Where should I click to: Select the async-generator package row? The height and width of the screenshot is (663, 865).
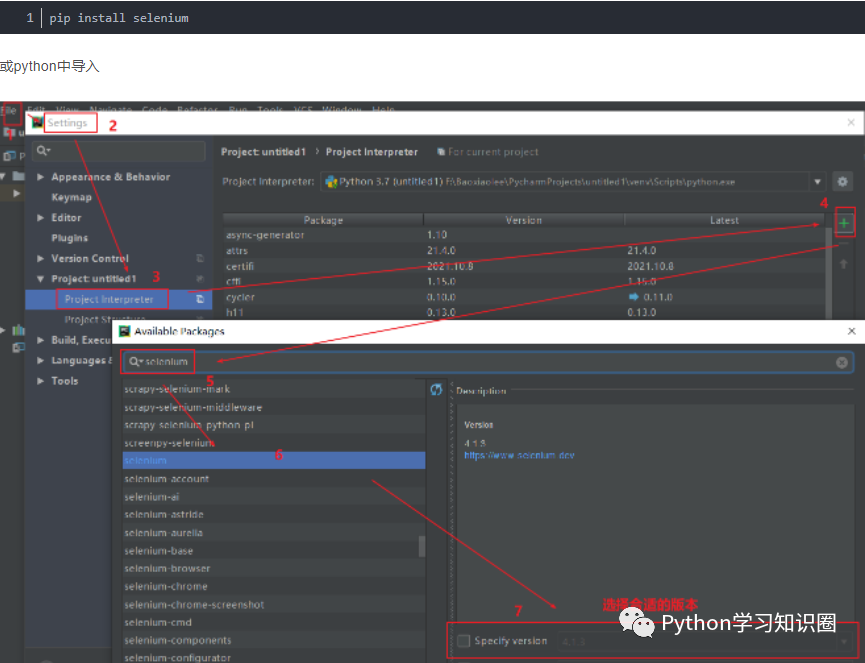(x=524, y=235)
